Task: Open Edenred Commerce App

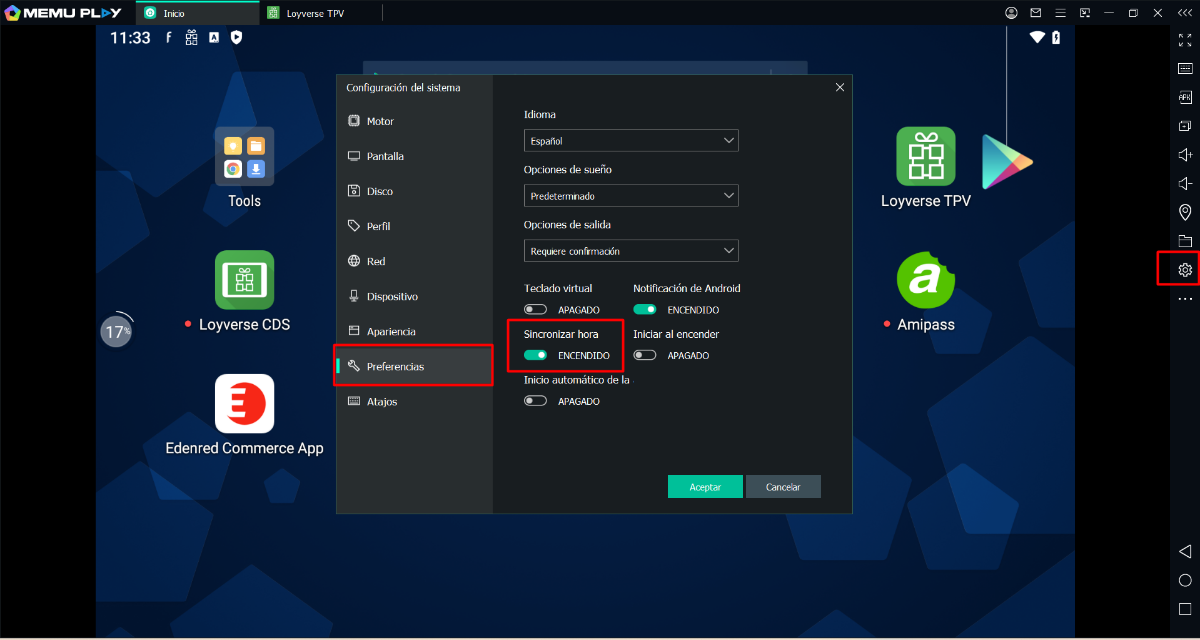Action: (x=244, y=404)
